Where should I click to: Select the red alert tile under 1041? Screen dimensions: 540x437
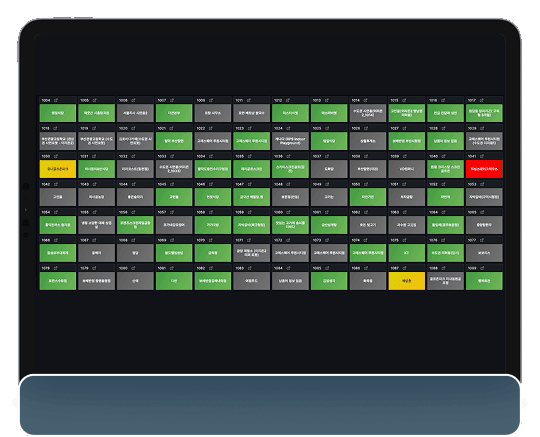(484, 169)
